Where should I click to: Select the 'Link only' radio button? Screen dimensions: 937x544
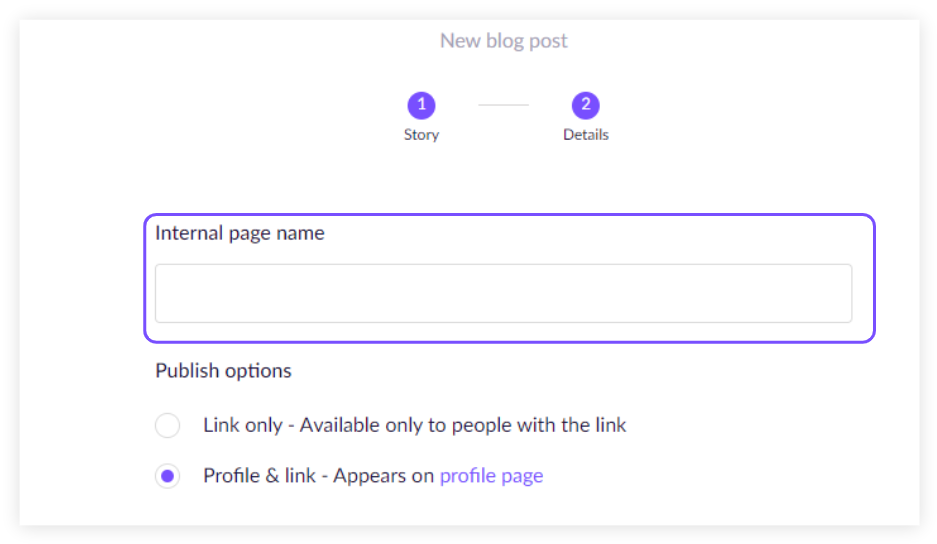click(x=168, y=425)
